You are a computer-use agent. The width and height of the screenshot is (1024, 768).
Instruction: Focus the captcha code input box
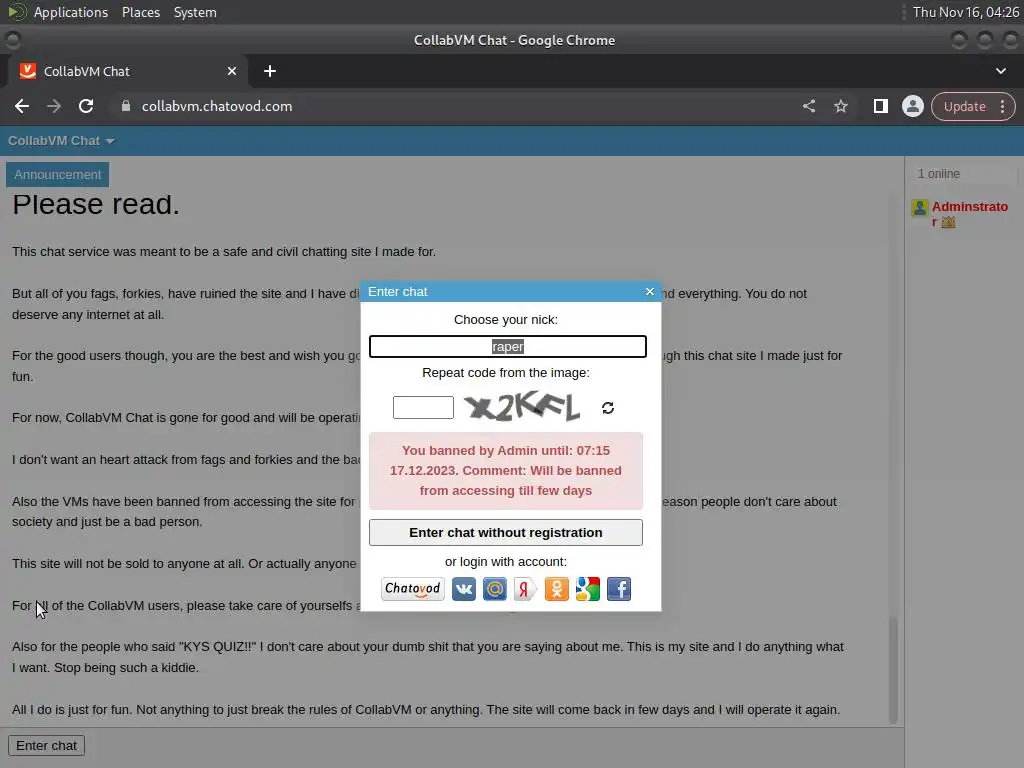(x=423, y=408)
